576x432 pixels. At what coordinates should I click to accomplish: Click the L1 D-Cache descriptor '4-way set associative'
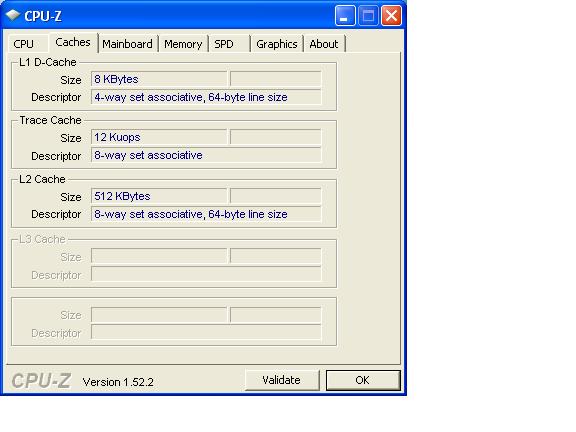click(x=206, y=97)
